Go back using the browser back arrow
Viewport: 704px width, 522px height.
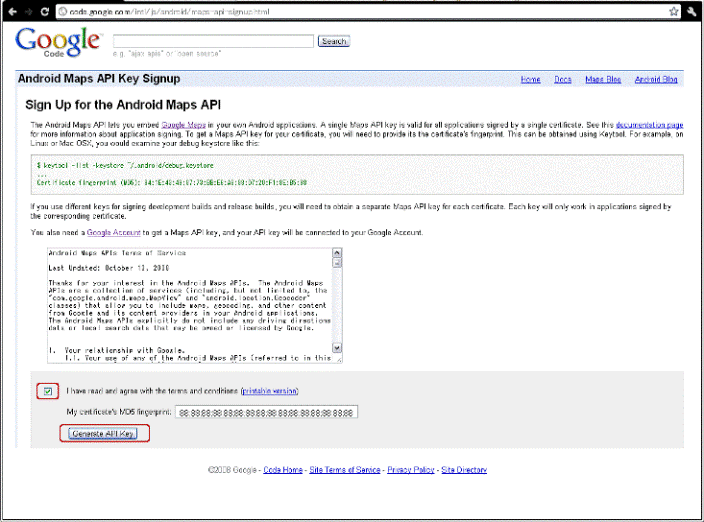pos(13,11)
